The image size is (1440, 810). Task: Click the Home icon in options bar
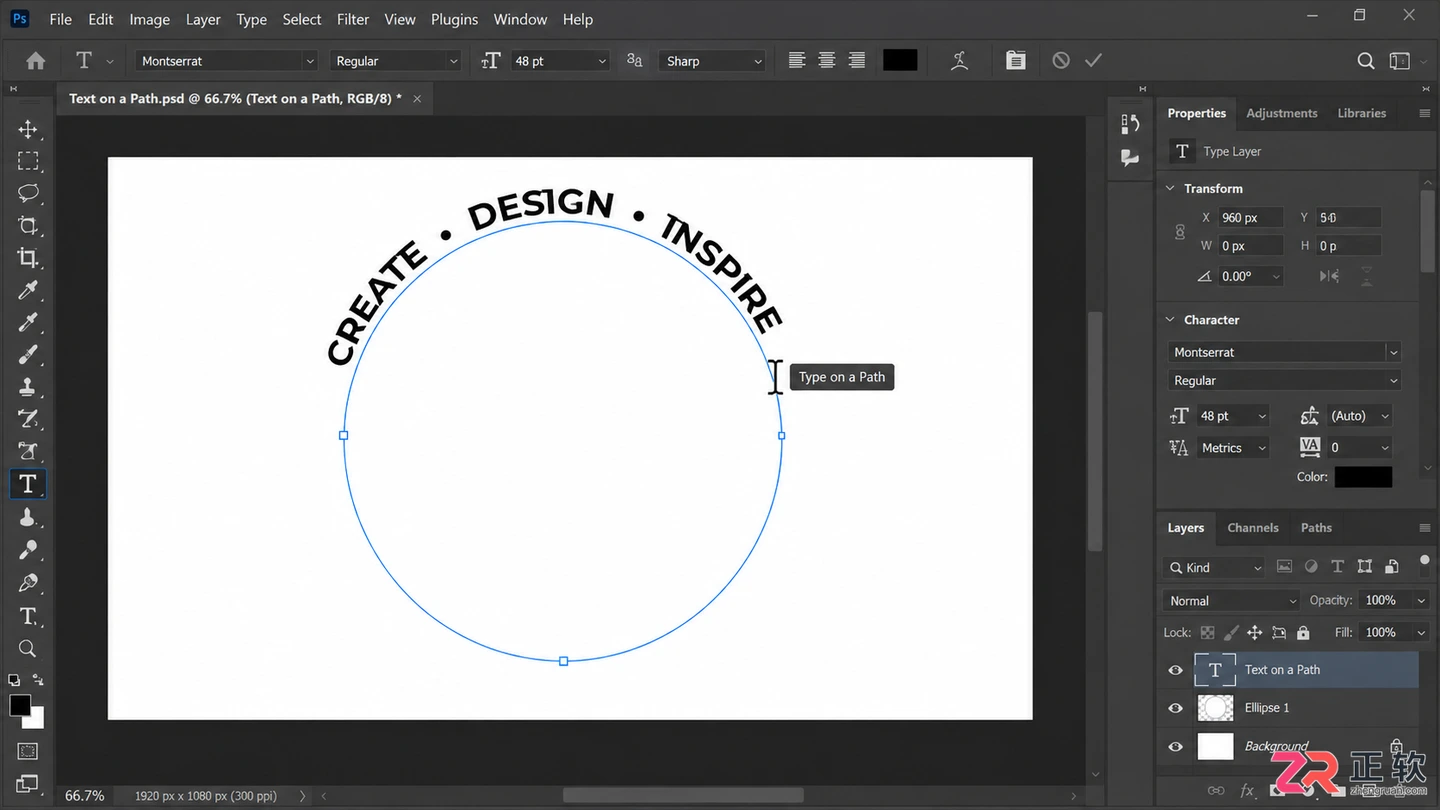(36, 61)
